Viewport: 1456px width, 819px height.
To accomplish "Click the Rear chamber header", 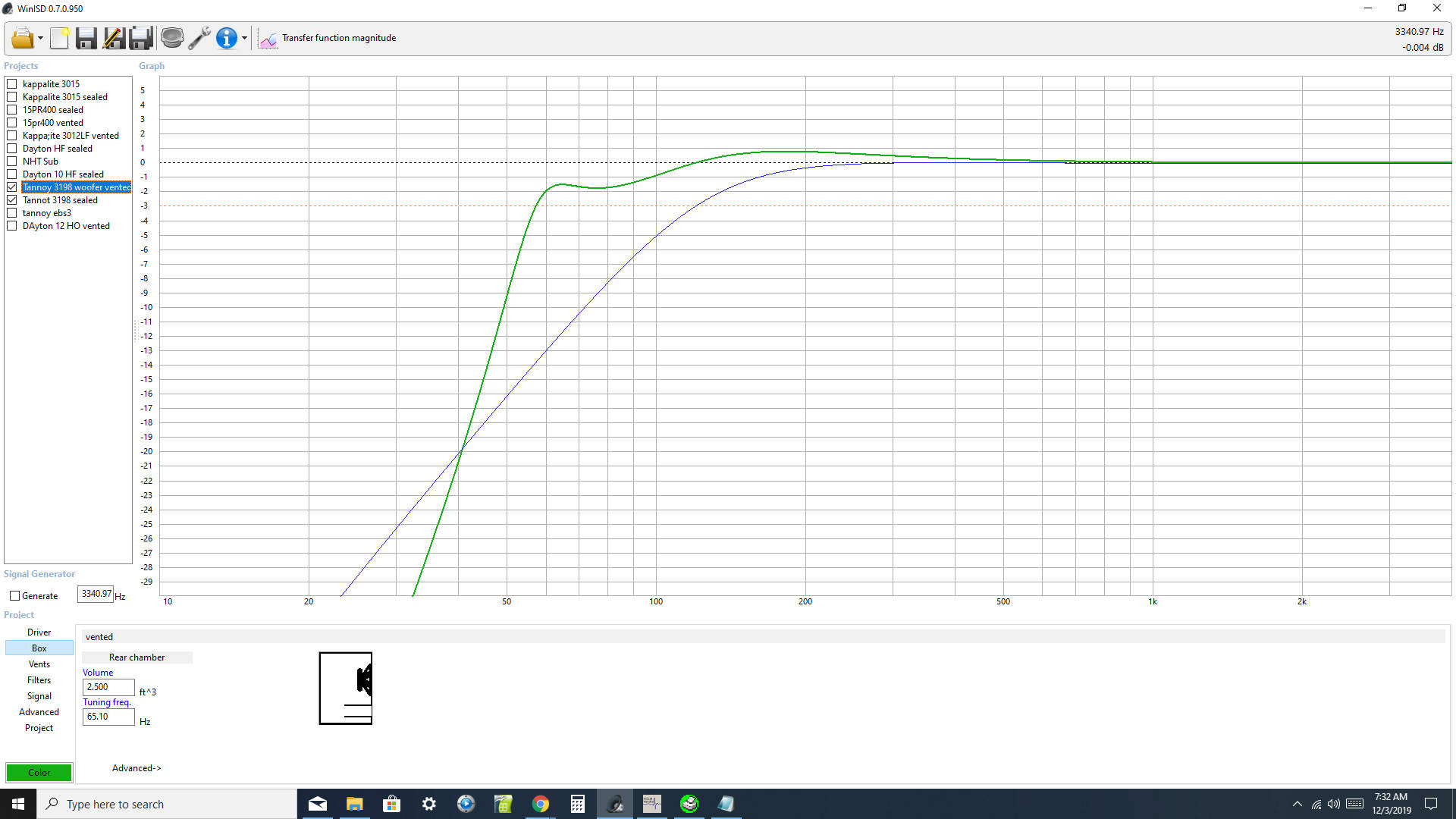I will coord(137,657).
